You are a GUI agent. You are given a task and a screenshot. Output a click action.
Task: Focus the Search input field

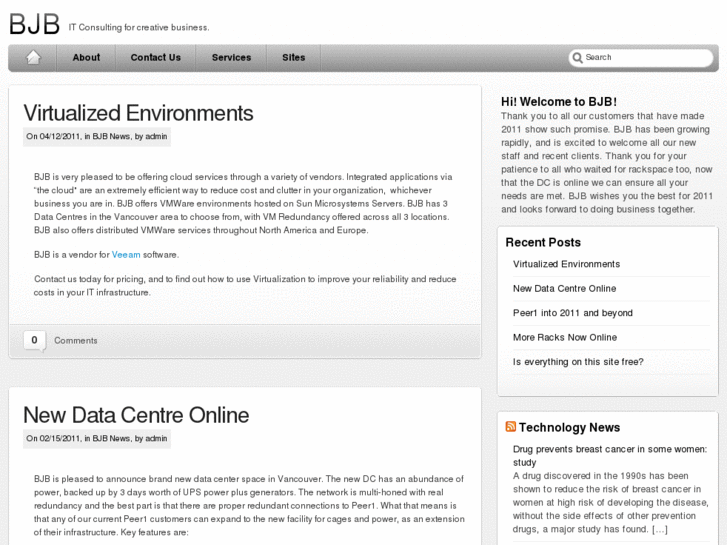point(641,58)
